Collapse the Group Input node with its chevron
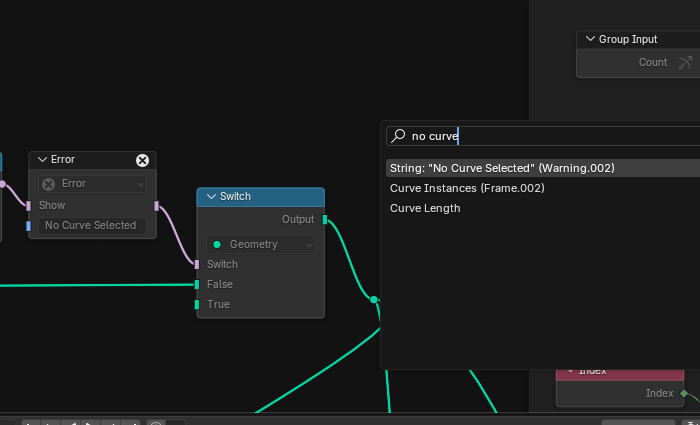Image resolution: width=700 pixels, height=425 pixels. click(x=590, y=39)
